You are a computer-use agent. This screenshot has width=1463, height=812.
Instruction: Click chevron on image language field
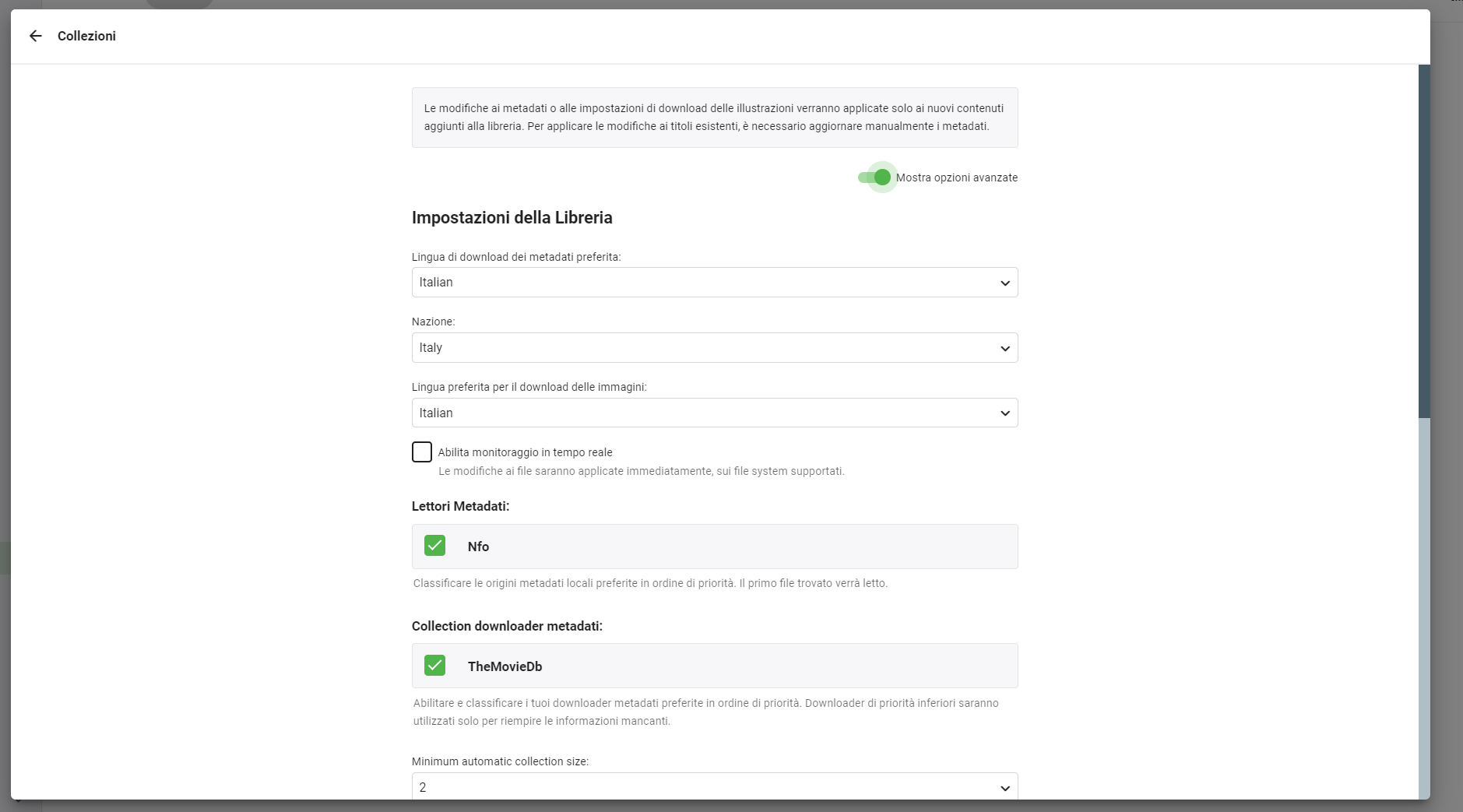click(1004, 413)
